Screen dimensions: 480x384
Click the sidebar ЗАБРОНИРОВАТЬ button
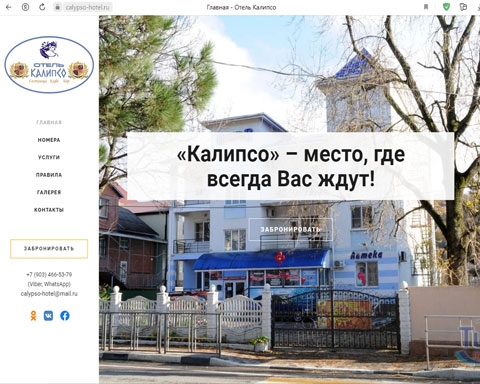pos(49,249)
